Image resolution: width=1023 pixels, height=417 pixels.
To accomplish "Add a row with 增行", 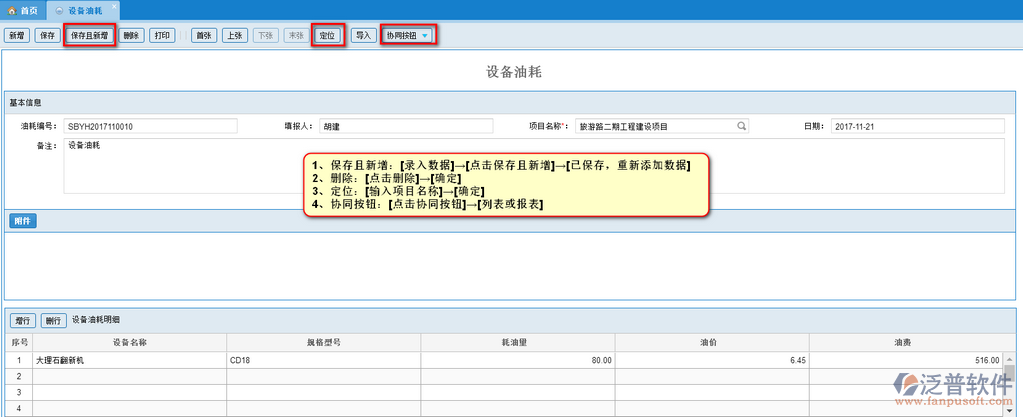I will (x=23, y=320).
